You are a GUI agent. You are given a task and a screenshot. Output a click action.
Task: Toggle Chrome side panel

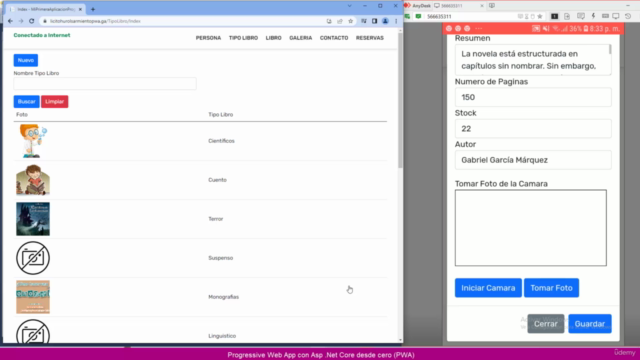click(374, 21)
